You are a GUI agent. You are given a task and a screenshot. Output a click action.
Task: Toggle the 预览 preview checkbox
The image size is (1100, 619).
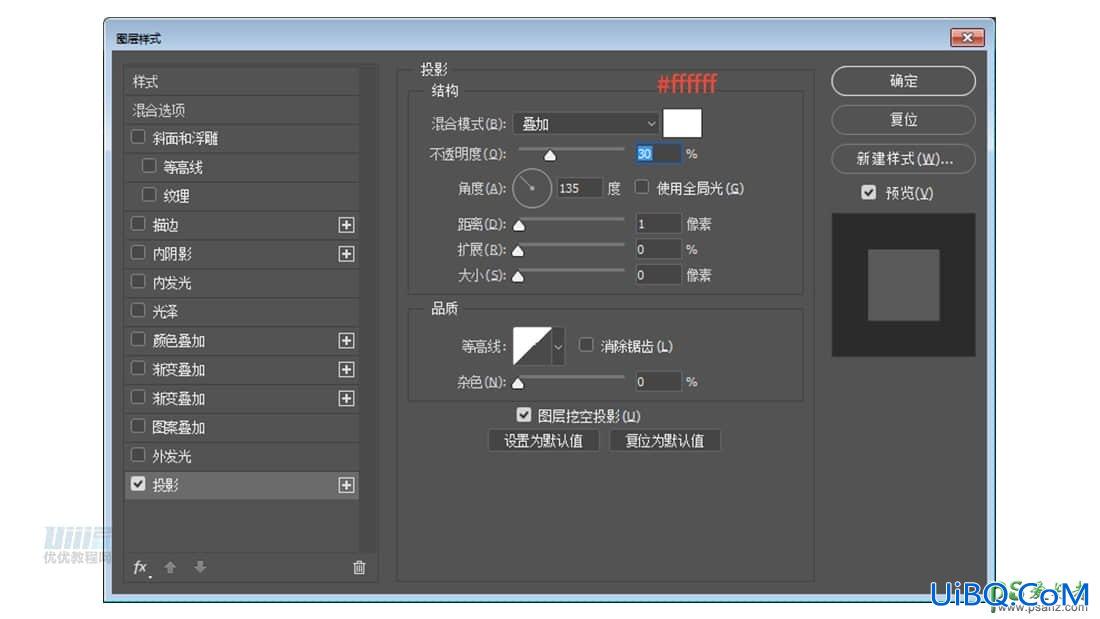[868, 192]
